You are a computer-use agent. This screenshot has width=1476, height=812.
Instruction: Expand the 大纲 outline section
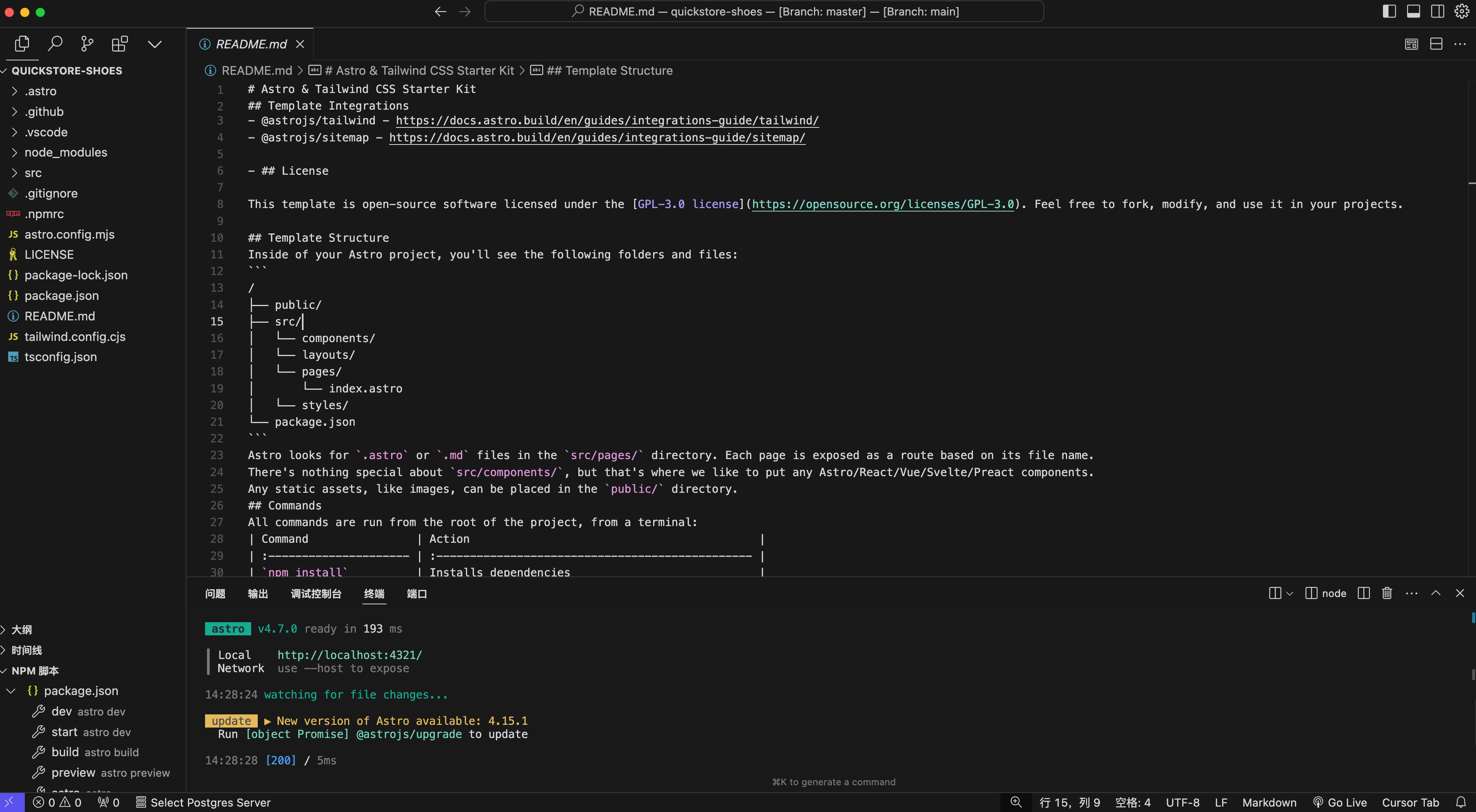21,630
